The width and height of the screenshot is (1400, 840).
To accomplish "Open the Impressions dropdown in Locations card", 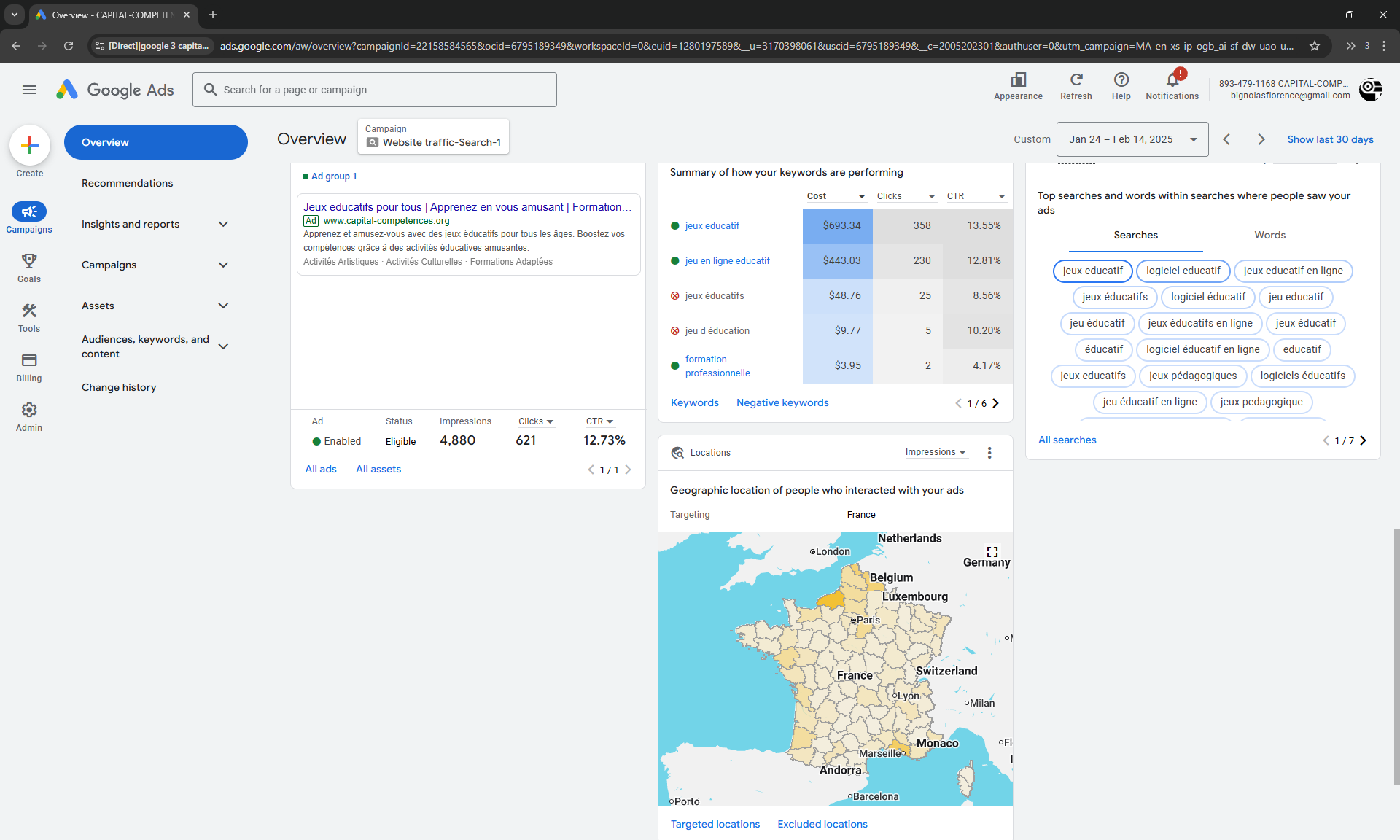I will 936,452.
